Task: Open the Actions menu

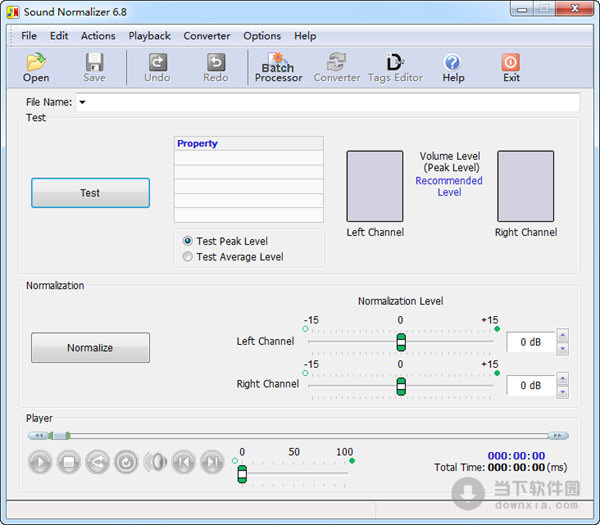Action: (x=98, y=36)
